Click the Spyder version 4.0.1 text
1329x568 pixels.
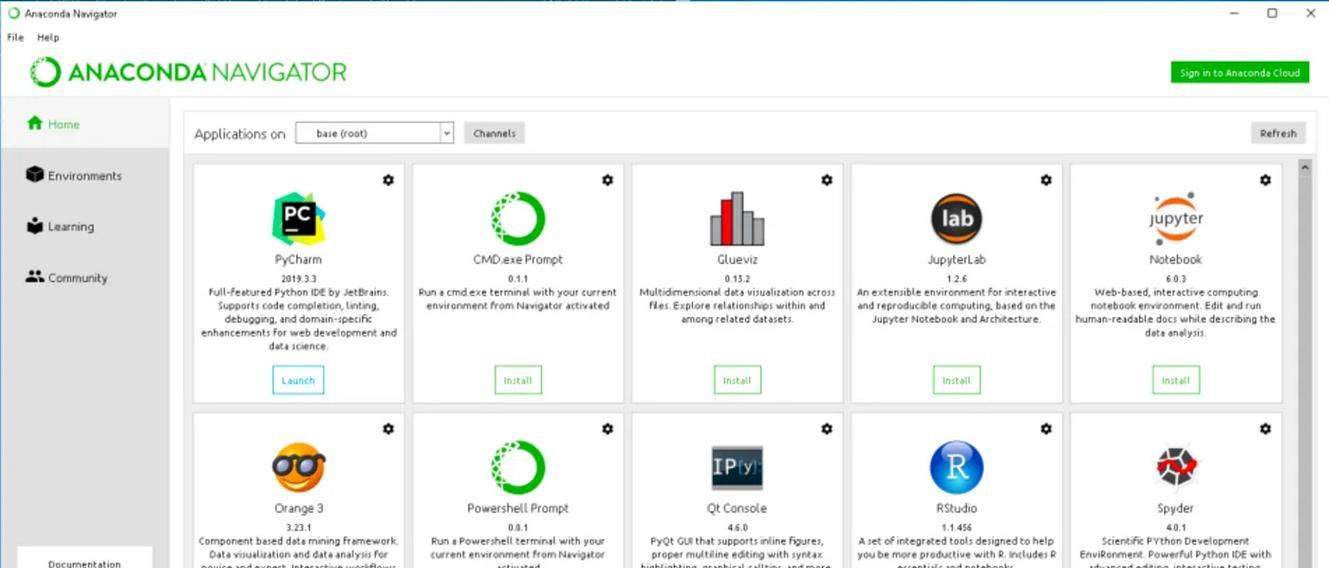[x=1176, y=527]
